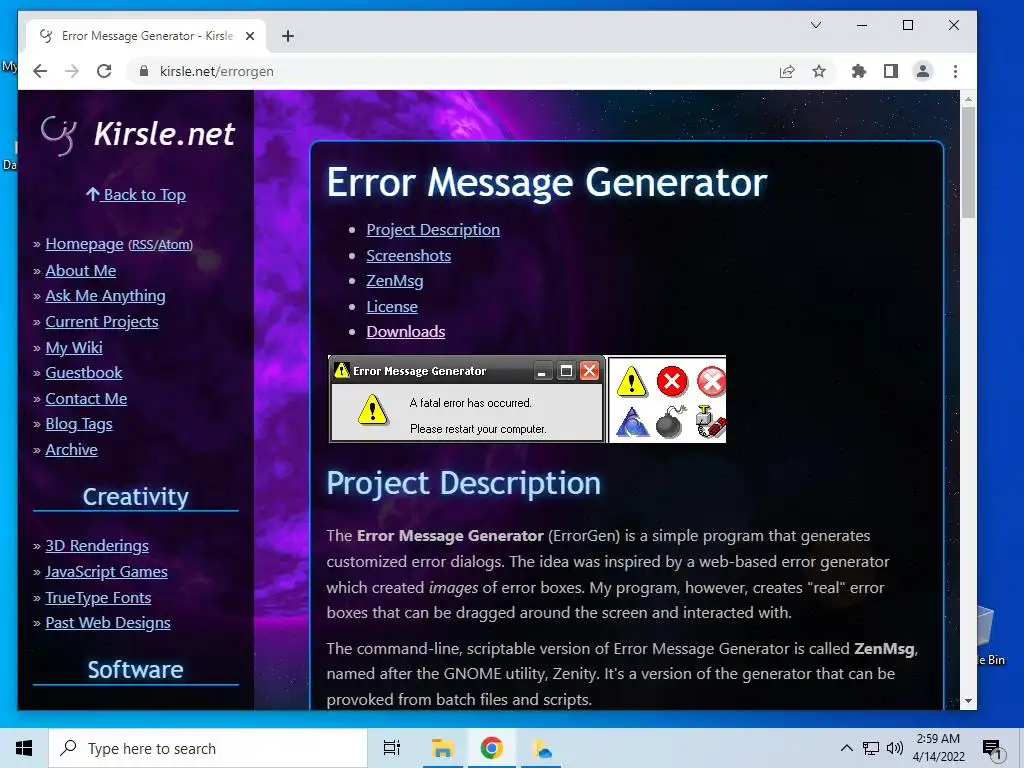Screen dimensions: 1024x768
Task: Show hidden system tray icons
Action: pos(846,748)
